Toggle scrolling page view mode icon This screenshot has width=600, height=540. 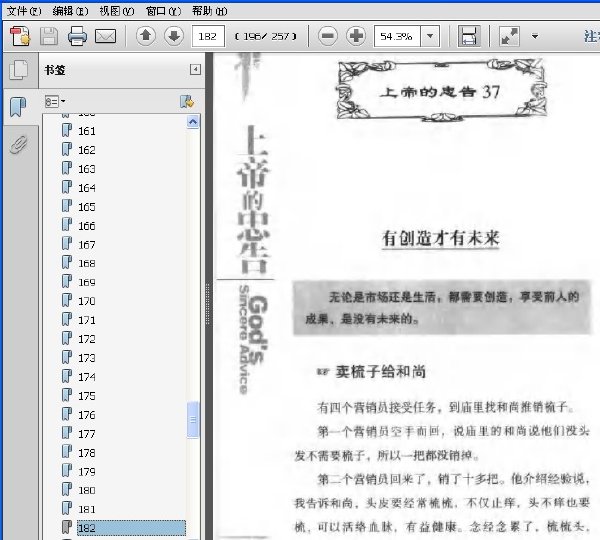pos(469,36)
